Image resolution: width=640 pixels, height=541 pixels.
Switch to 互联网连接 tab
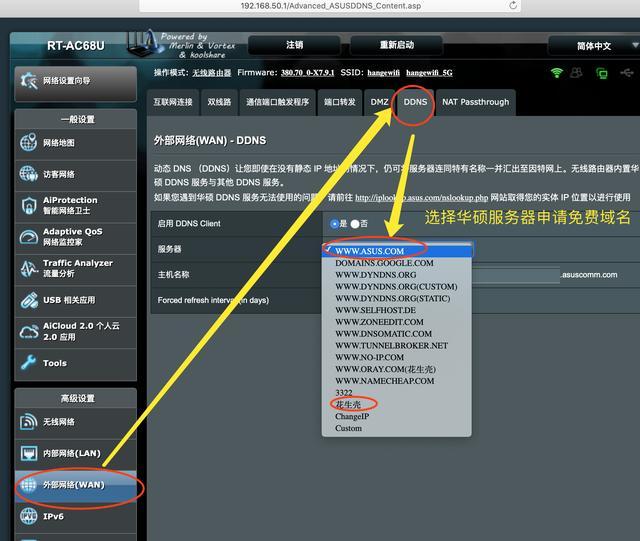(x=173, y=102)
